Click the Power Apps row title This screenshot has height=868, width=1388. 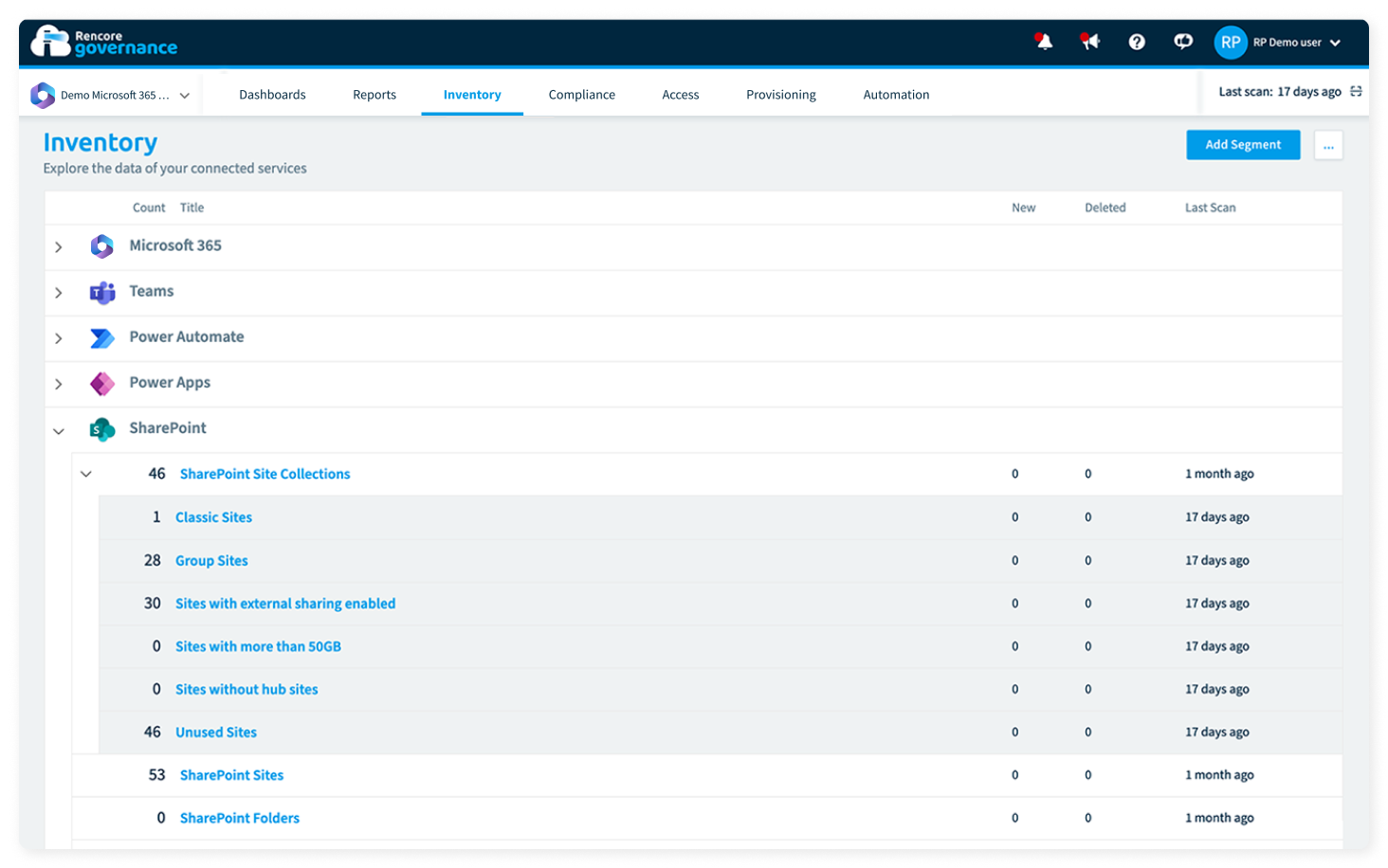(x=170, y=383)
